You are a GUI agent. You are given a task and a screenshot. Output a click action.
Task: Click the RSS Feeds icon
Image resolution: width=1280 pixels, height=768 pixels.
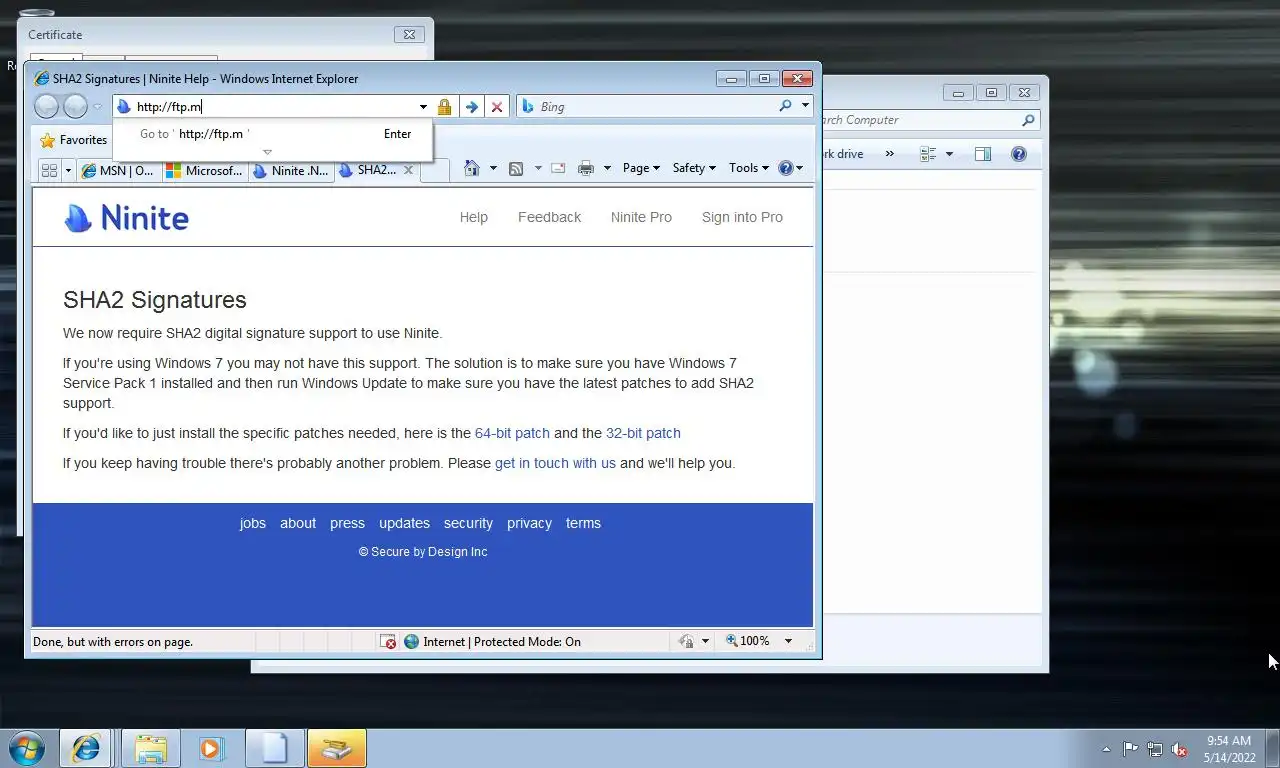point(516,168)
